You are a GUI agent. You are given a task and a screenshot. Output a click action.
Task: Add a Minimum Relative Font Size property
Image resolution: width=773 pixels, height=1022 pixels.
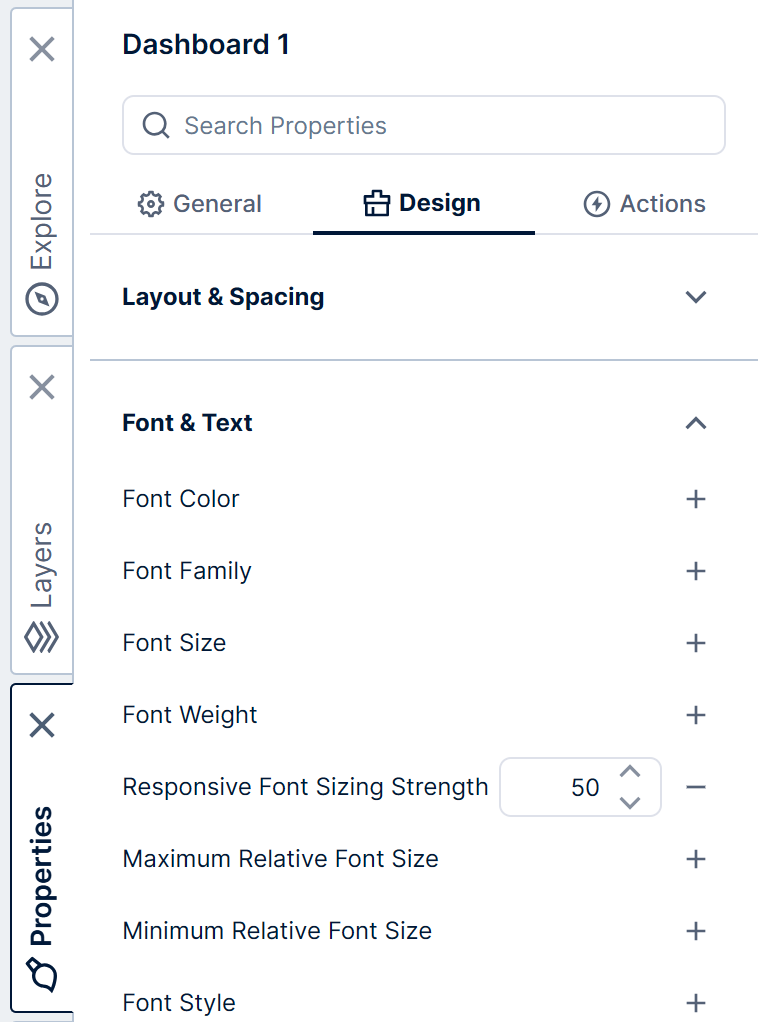click(x=696, y=931)
